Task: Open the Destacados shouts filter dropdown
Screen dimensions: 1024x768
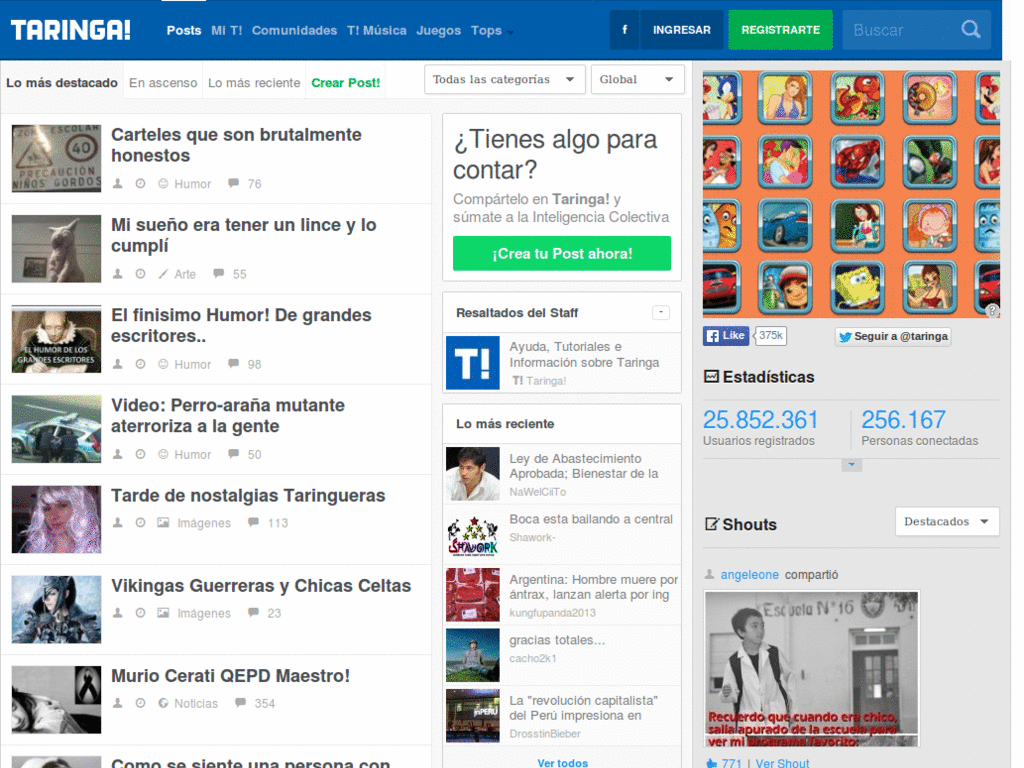Action: tap(946, 521)
